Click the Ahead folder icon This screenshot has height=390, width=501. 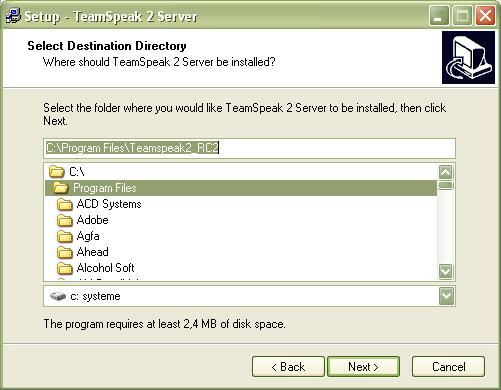pos(65,252)
